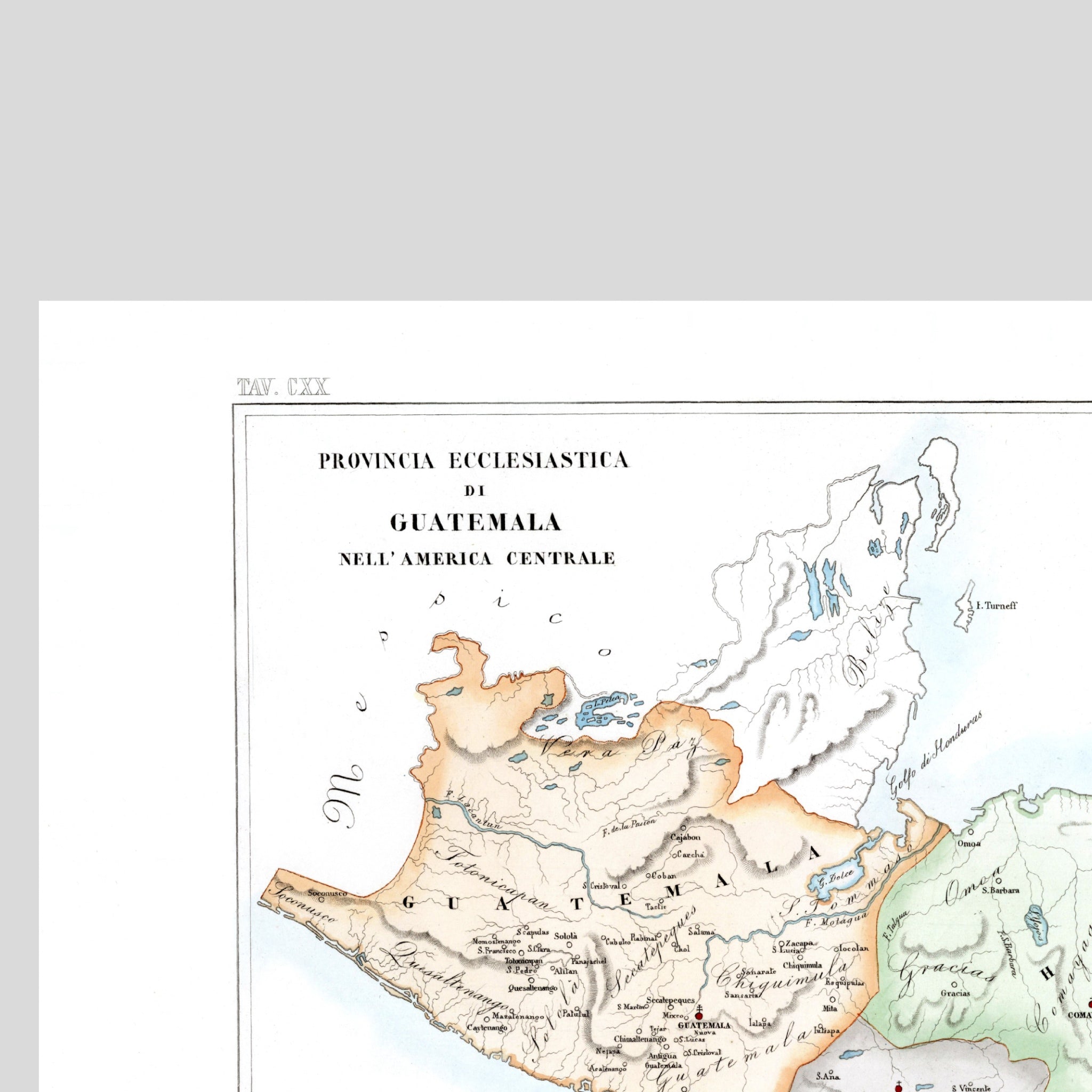Click the 'S. Lucas' town label
1092x1092 pixels.
(x=692, y=1039)
